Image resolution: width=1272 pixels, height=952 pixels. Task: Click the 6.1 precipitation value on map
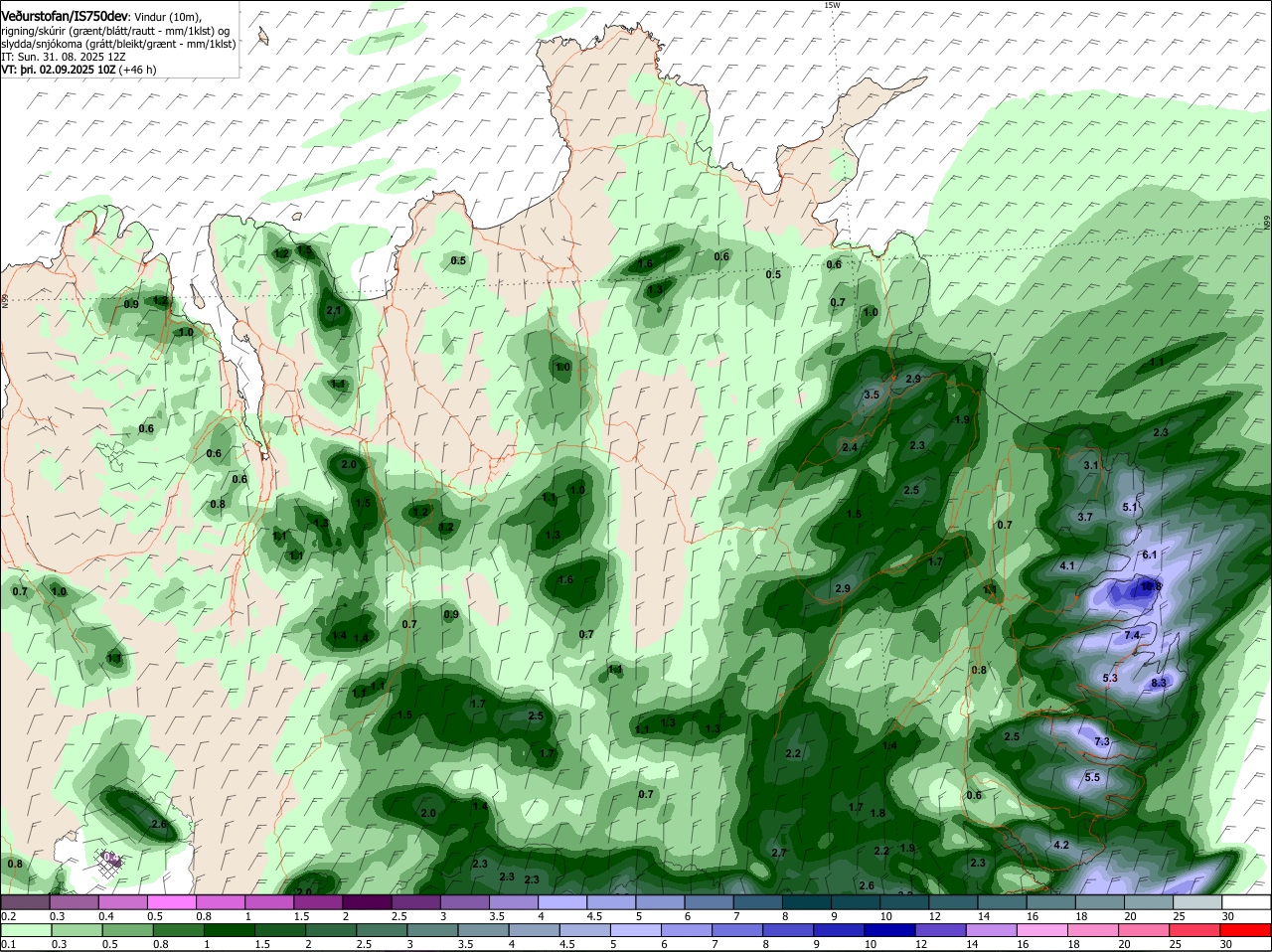(1150, 555)
